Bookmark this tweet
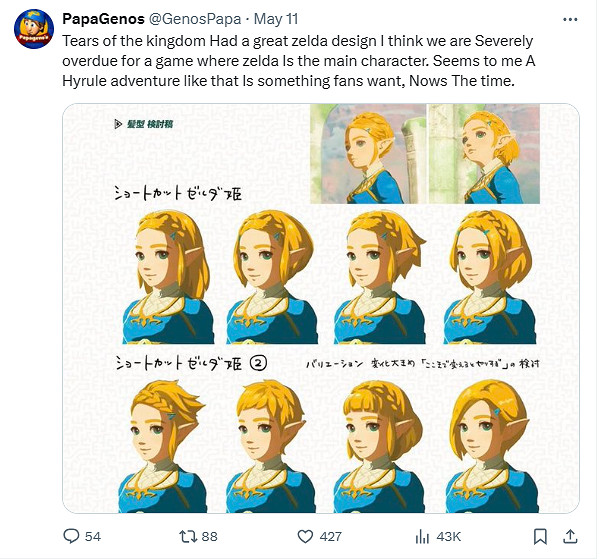The height and width of the screenshot is (559, 601). click(x=539, y=536)
